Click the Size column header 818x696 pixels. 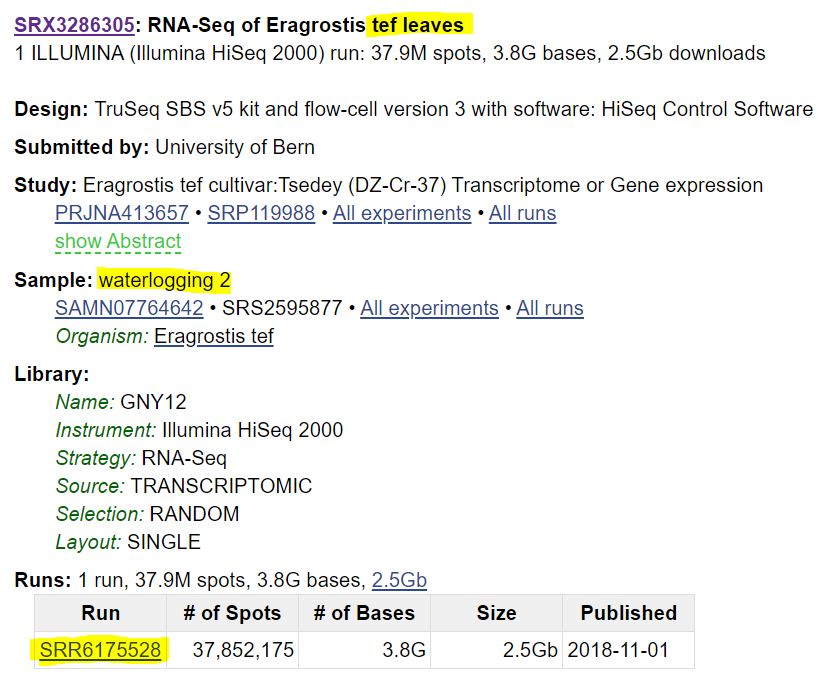pyautogui.click(x=496, y=613)
